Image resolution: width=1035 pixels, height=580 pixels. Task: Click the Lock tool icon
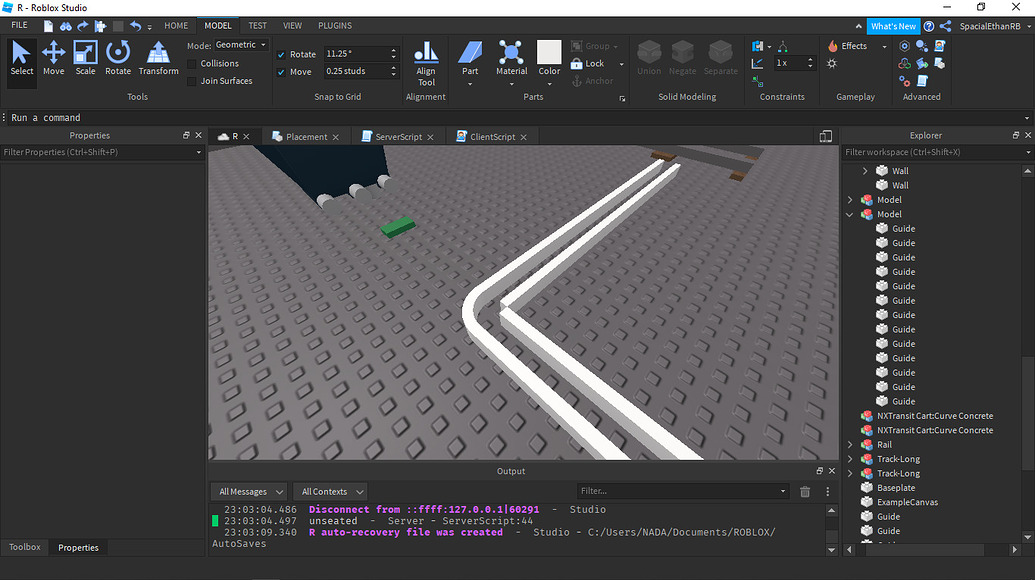576,63
